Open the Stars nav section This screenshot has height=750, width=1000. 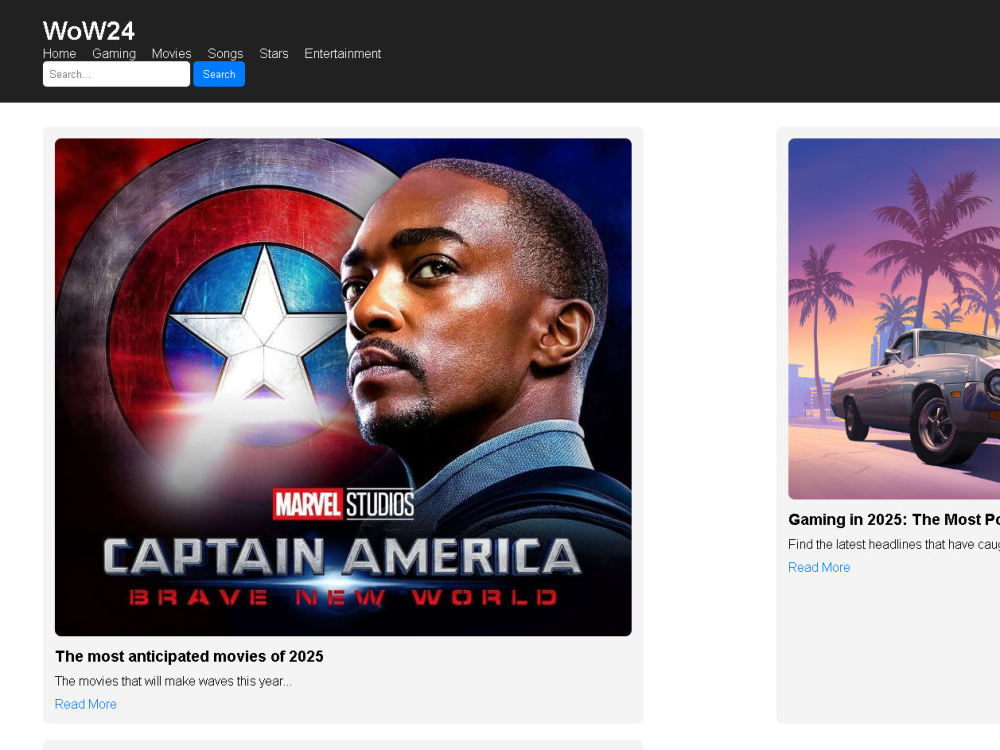pos(274,54)
